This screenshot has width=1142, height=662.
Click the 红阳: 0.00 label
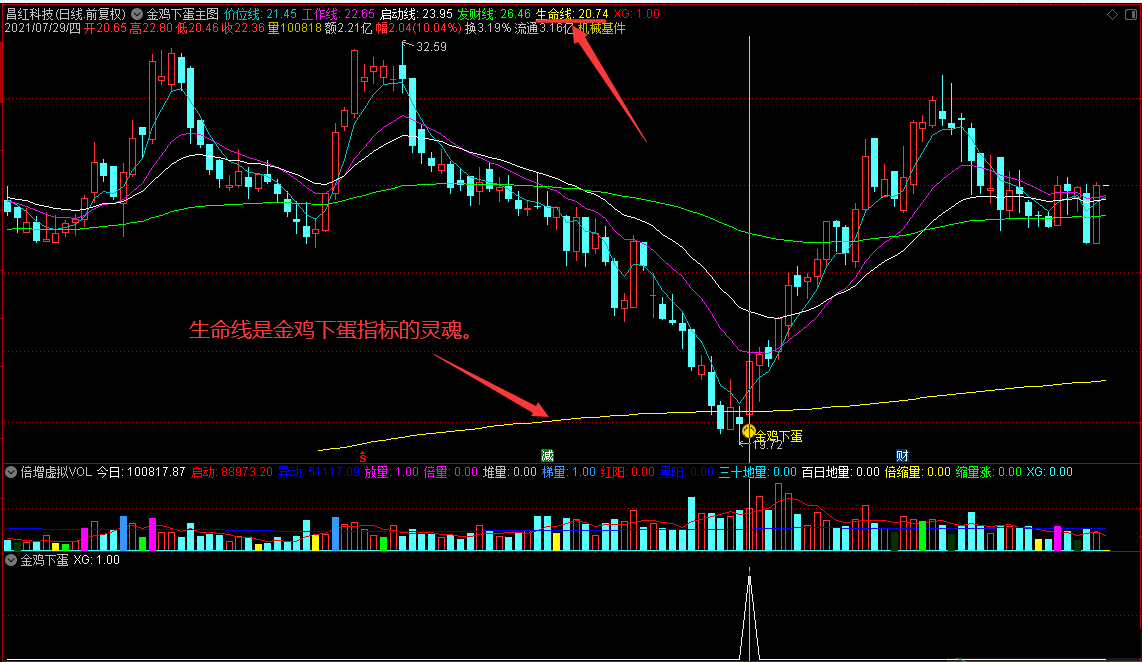[x=628, y=472]
